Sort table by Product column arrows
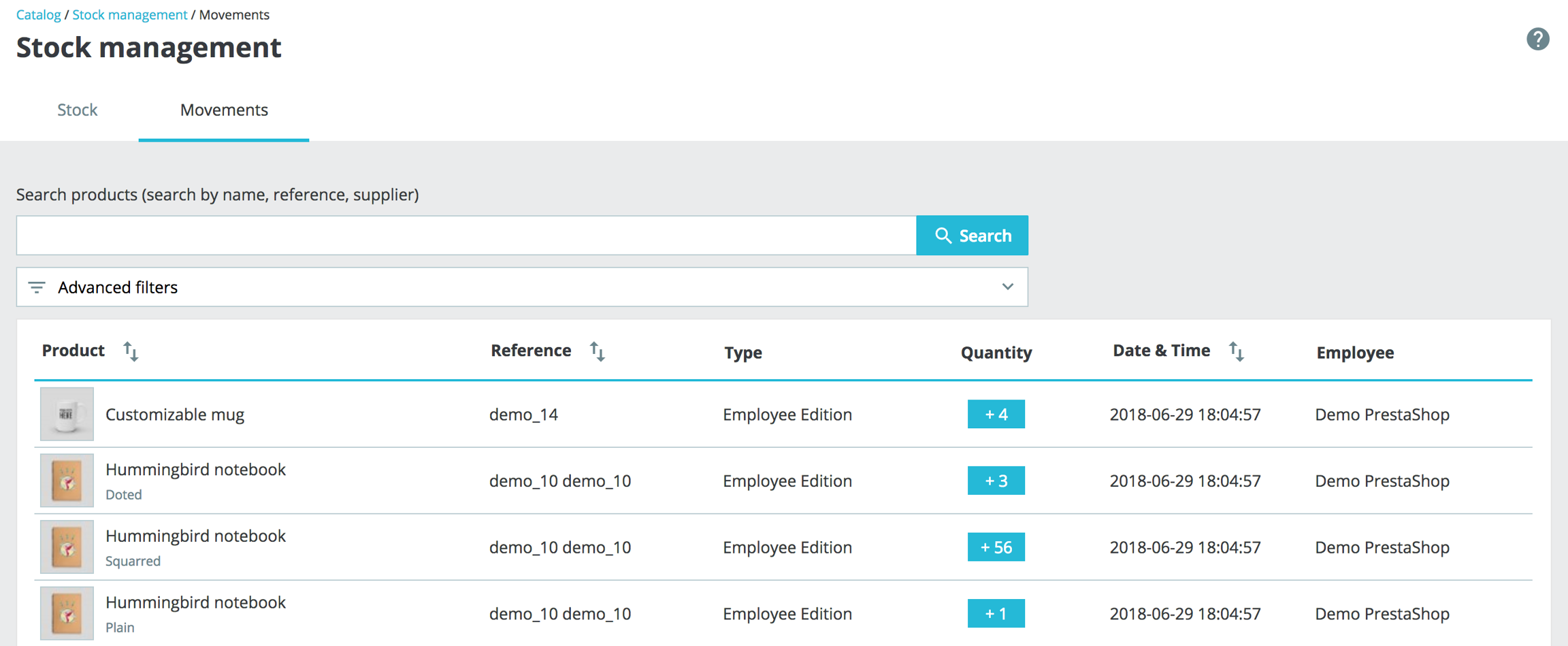 [x=131, y=352]
